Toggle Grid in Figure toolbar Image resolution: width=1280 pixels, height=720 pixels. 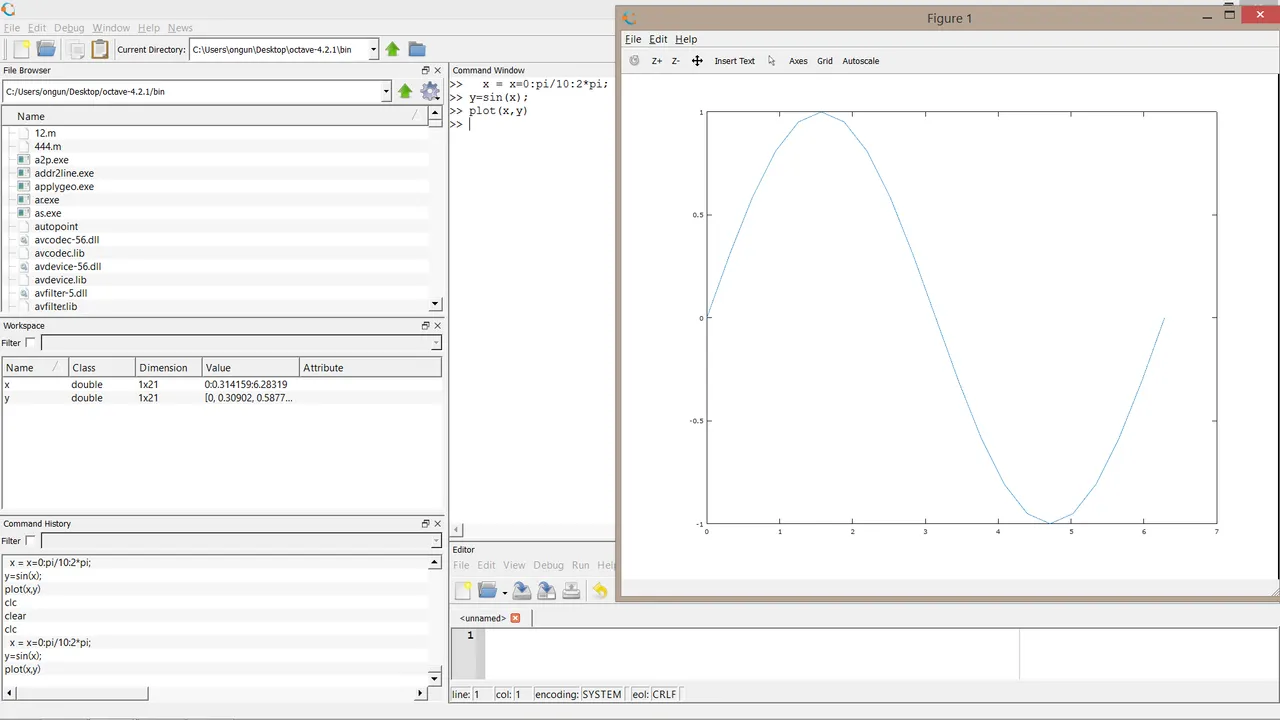point(825,61)
